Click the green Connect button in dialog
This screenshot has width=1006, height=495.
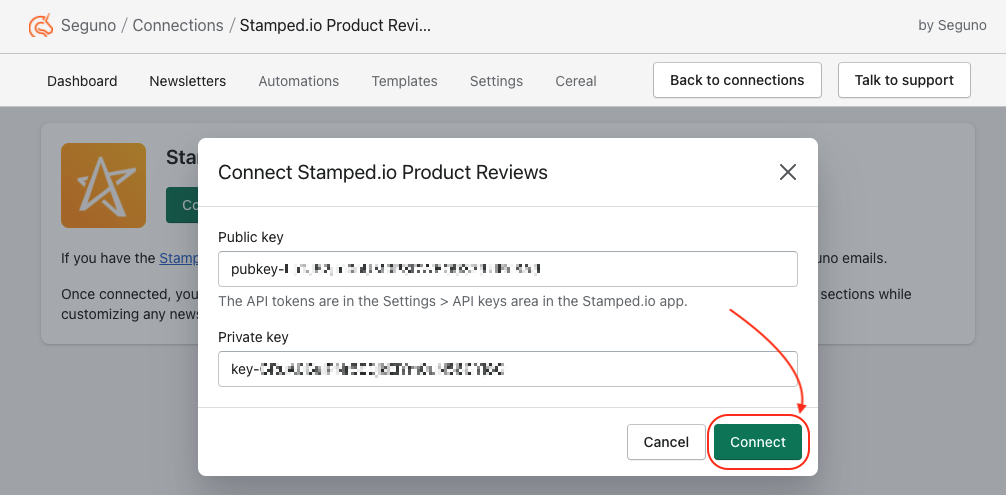click(758, 442)
